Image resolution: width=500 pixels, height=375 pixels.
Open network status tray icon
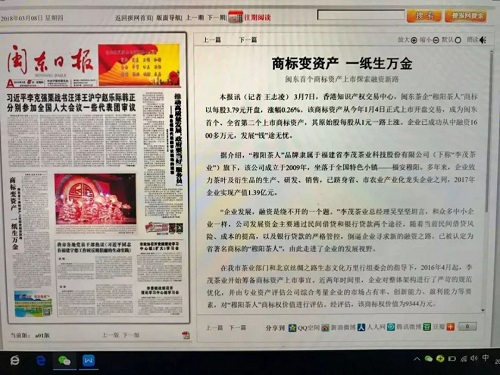pos(464,359)
